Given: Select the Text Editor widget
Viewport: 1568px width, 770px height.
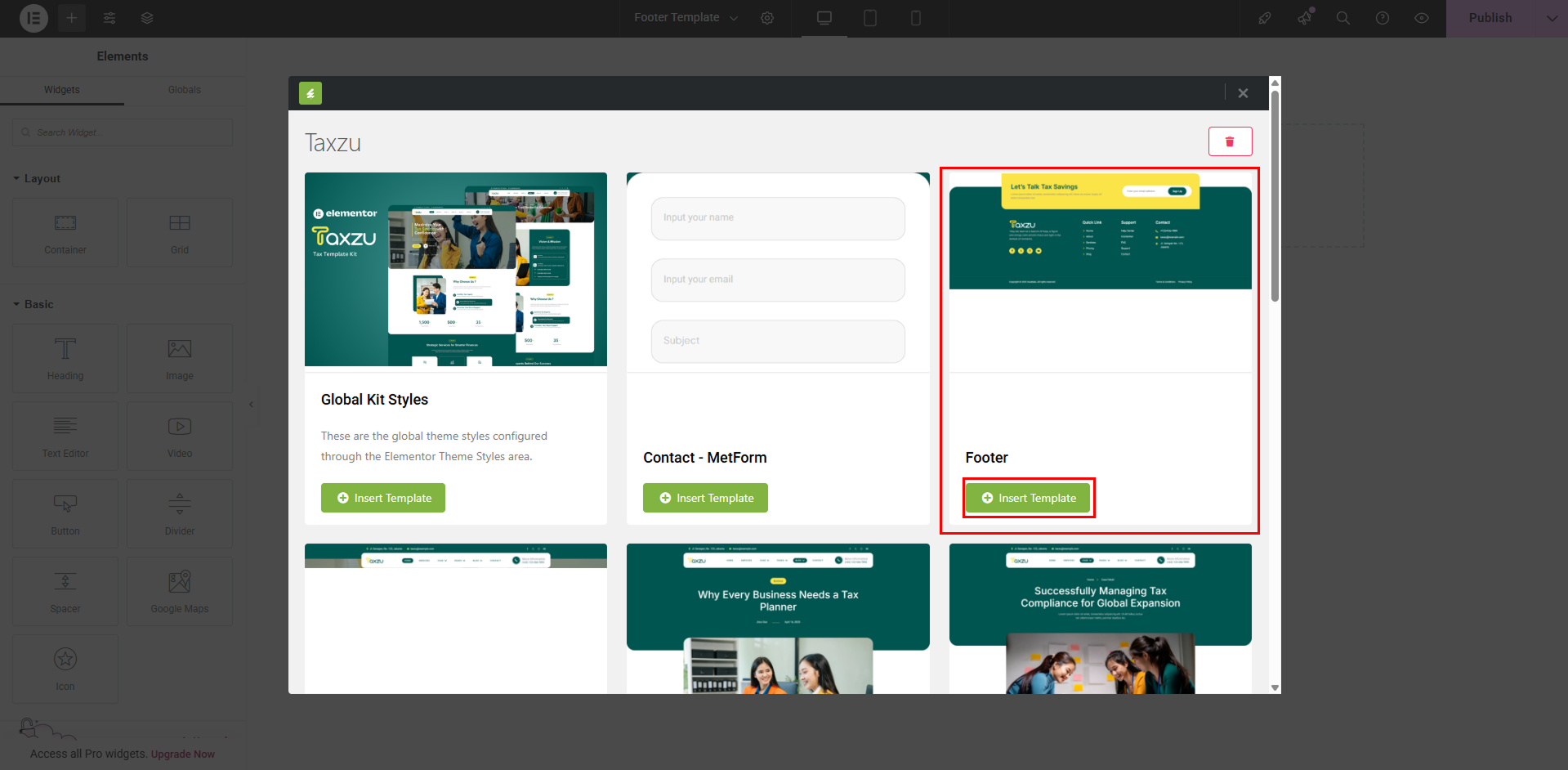Looking at the screenshot, I should tap(65, 436).
